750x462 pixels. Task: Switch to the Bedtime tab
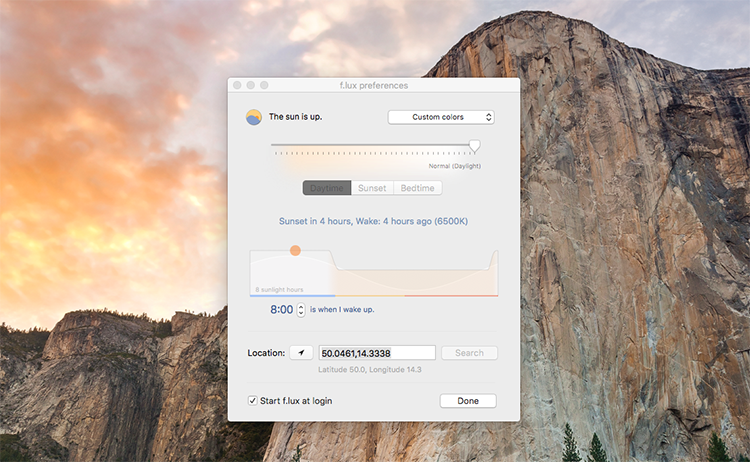pyautogui.click(x=417, y=188)
